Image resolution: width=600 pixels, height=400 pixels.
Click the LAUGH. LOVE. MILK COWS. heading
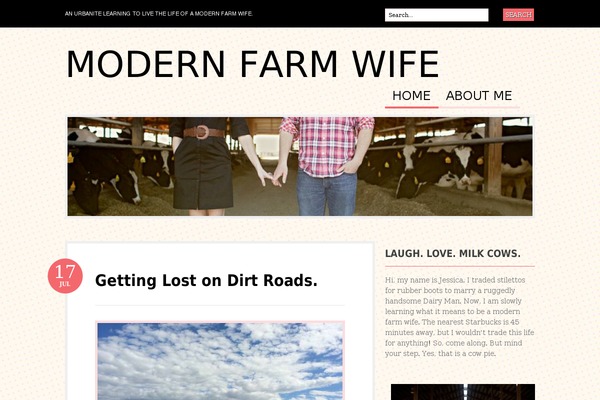coord(453,253)
